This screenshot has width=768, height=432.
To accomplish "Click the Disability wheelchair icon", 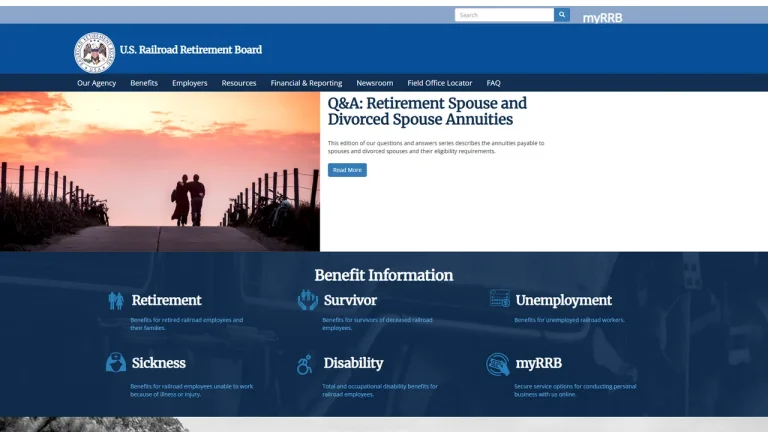I will [305, 364].
